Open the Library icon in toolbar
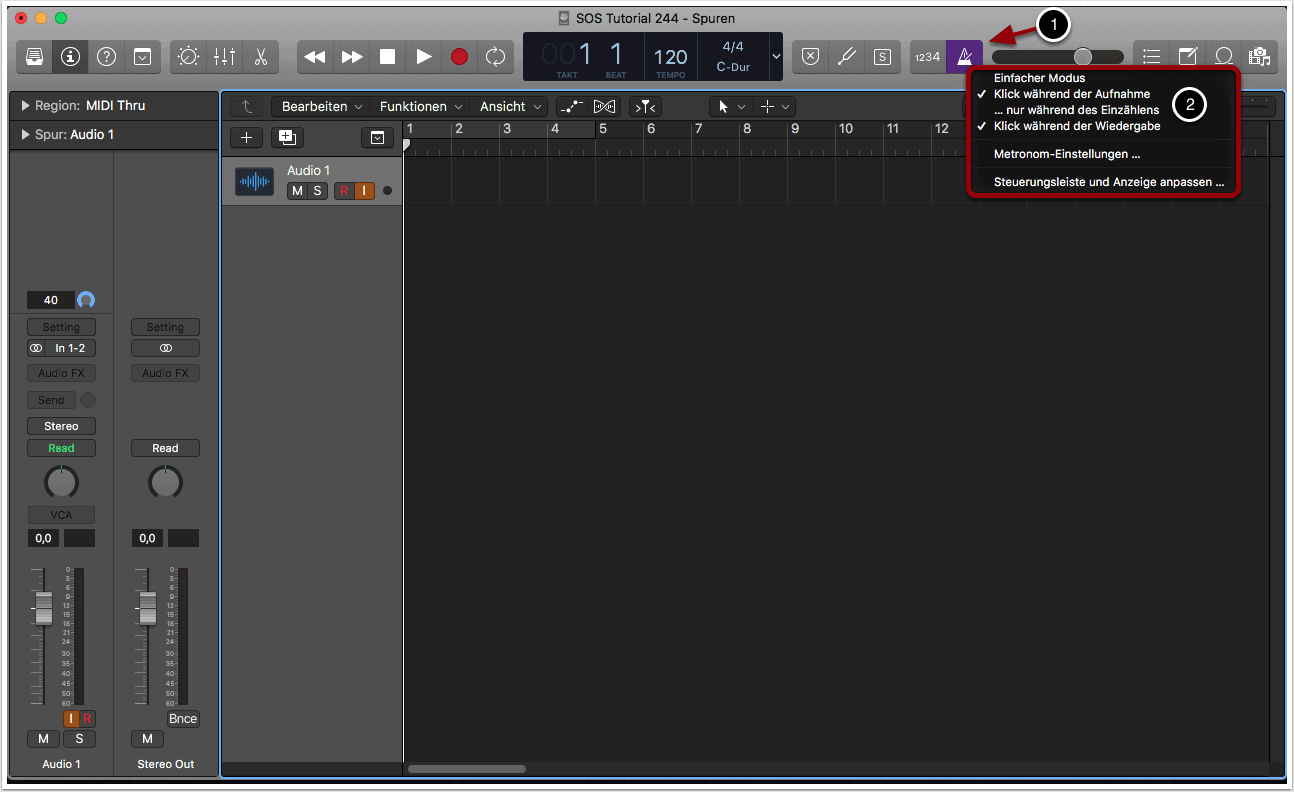The width and height of the screenshot is (1294, 792). tap(35, 57)
